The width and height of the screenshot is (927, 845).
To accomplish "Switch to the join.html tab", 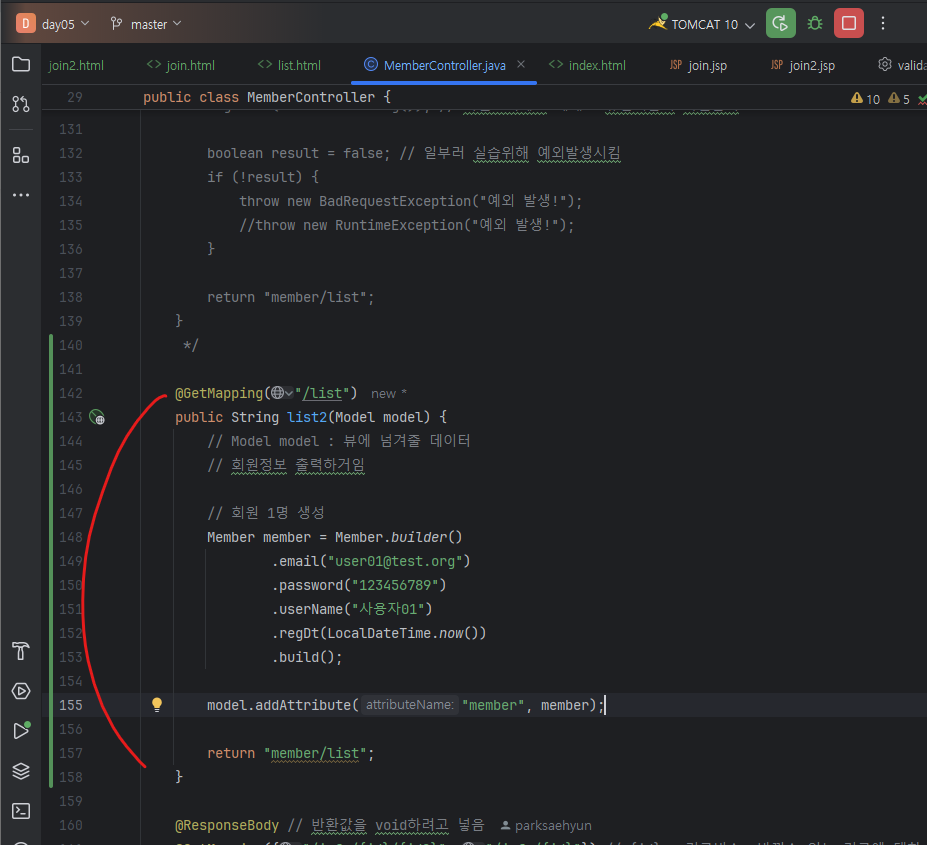I will [180, 65].
